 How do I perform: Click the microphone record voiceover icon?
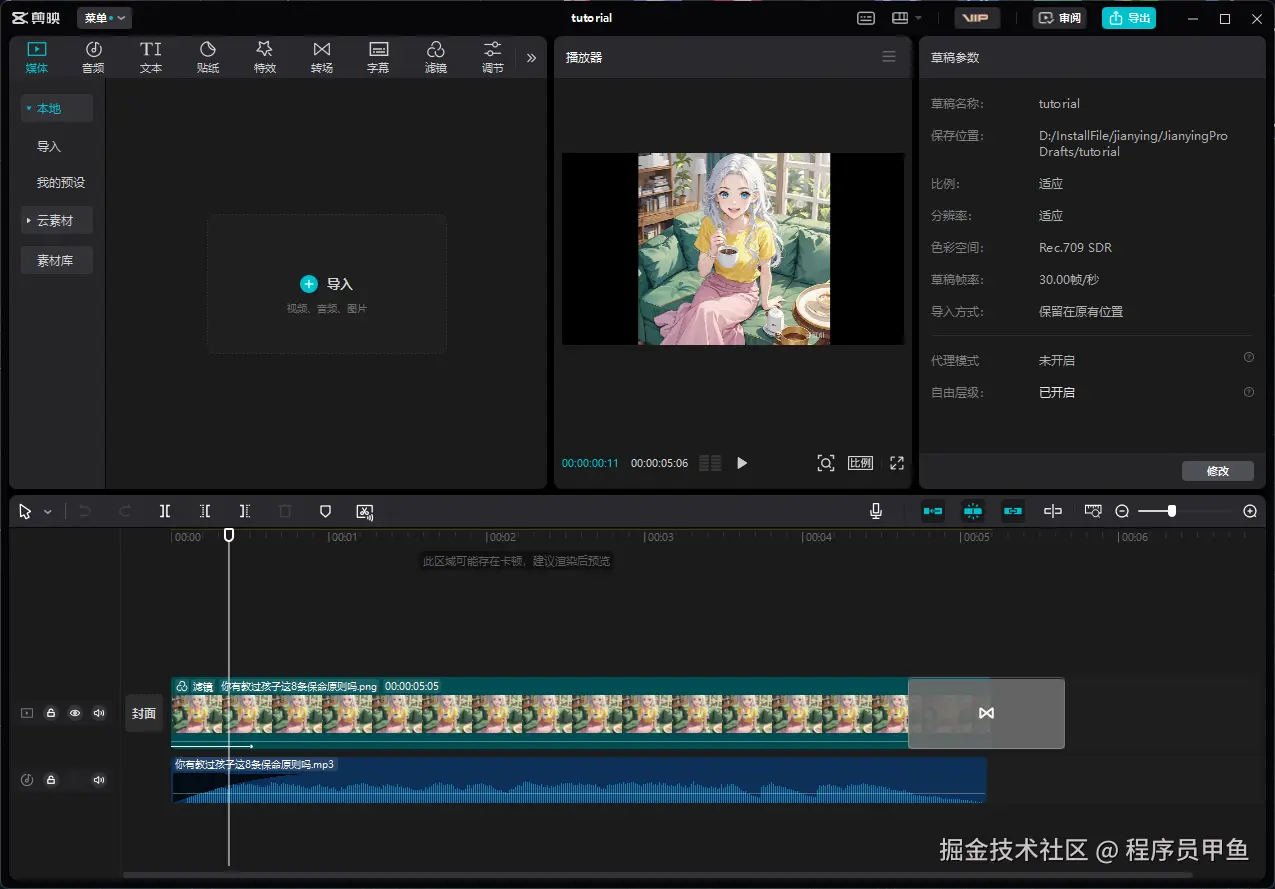(x=876, y=511)
